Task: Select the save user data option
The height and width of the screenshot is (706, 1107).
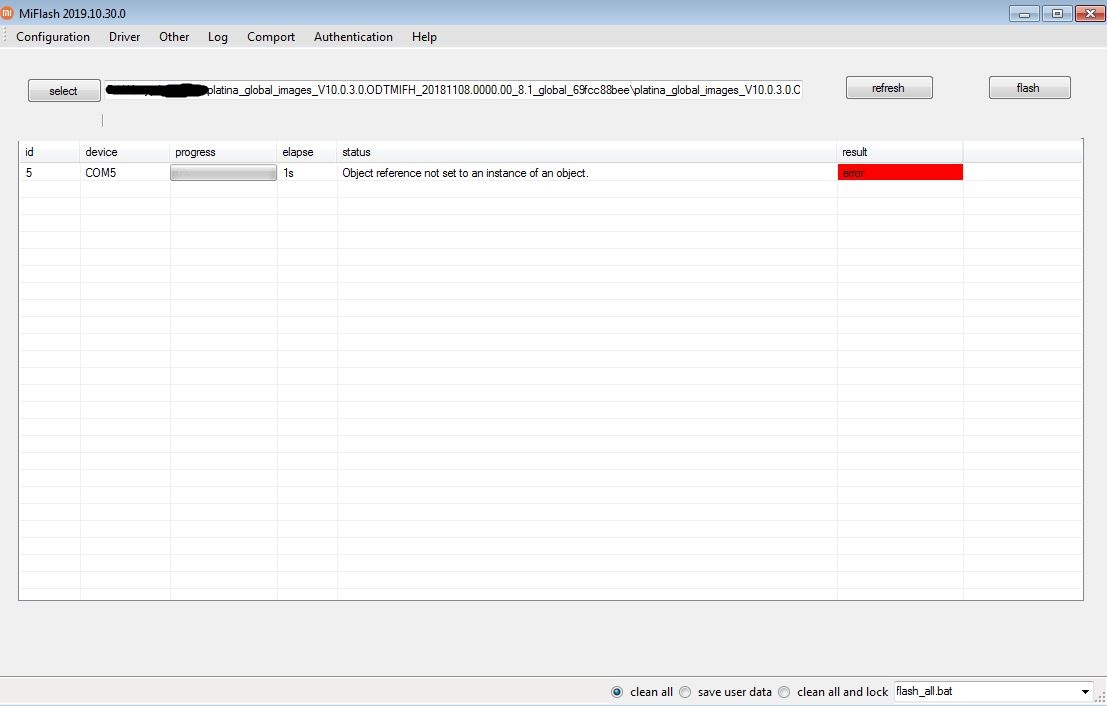Action: tap(685, 692)
